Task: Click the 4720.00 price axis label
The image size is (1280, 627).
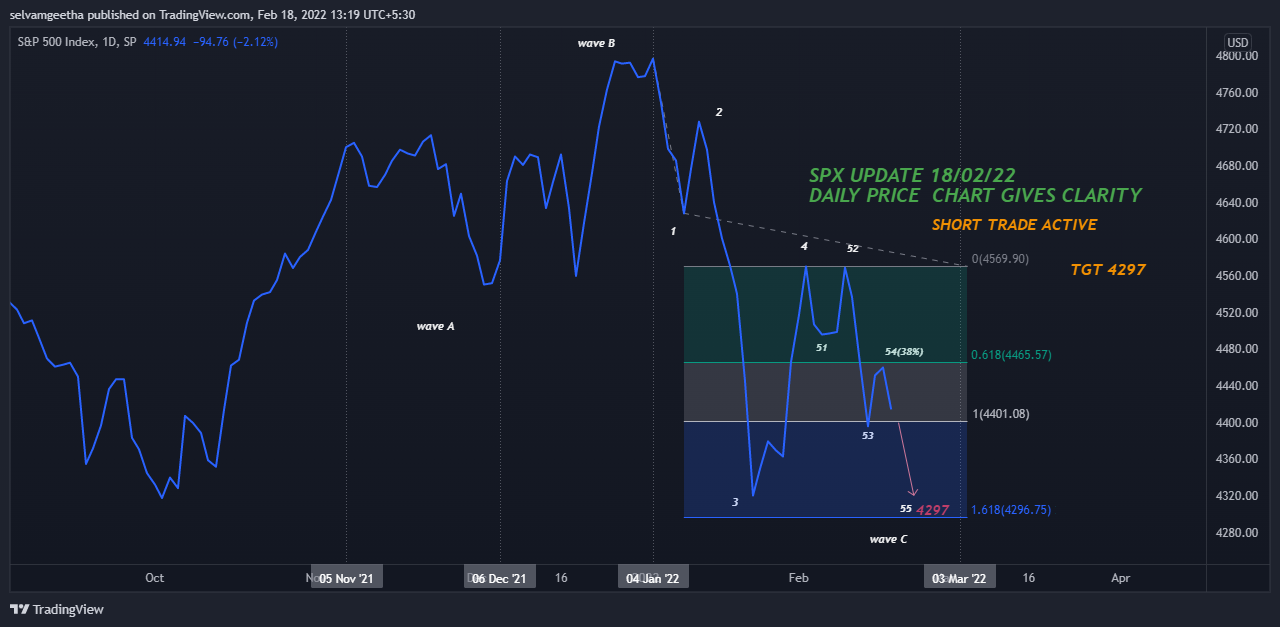Action: click(1235, 130)
